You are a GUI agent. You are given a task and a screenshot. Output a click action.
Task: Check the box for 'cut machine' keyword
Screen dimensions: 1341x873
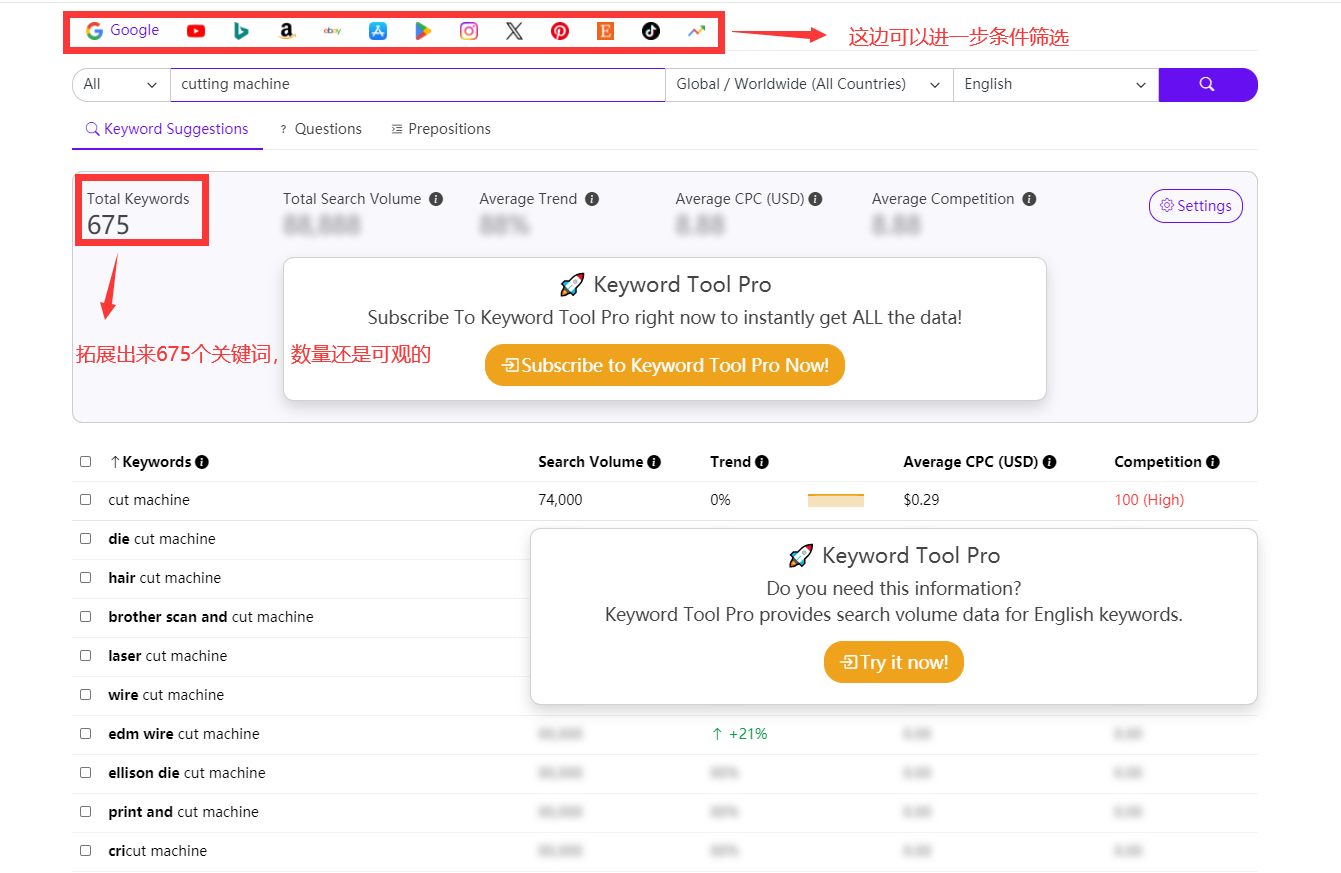[x=86, y=500]
